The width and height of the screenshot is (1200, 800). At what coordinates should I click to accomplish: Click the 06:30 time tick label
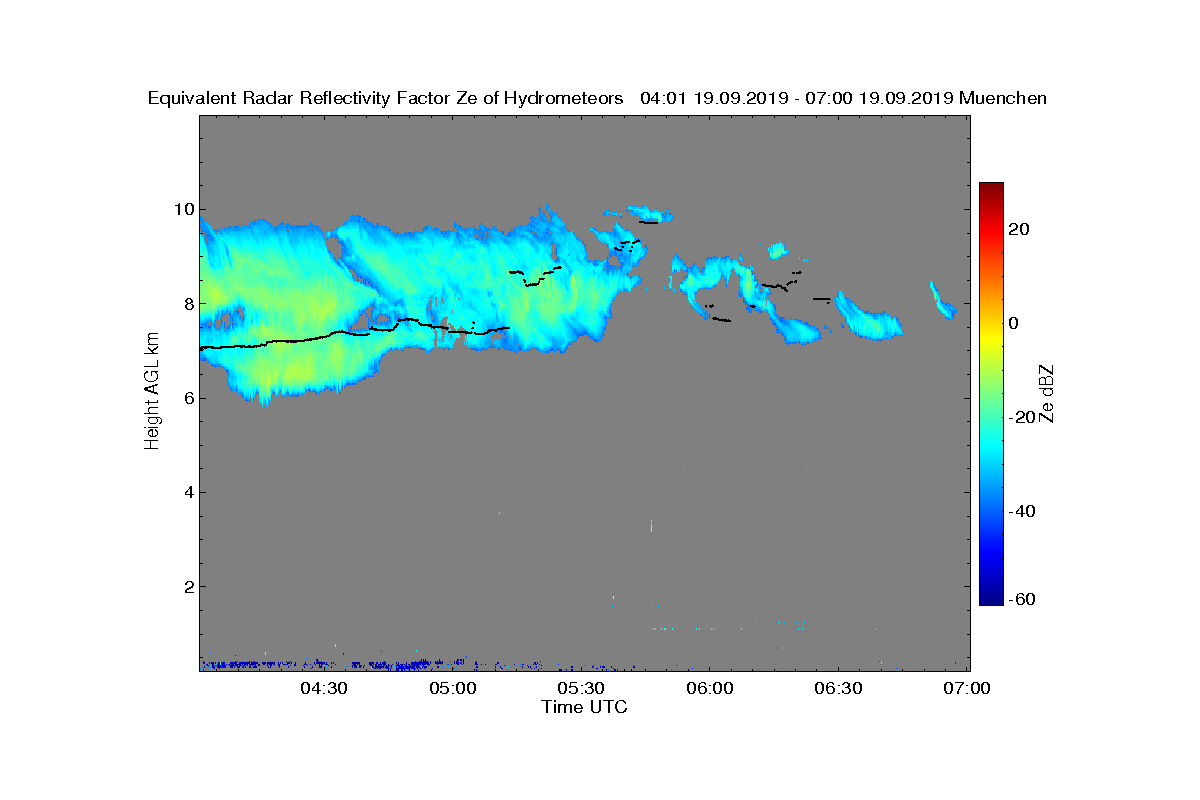(x=838, y=689)
